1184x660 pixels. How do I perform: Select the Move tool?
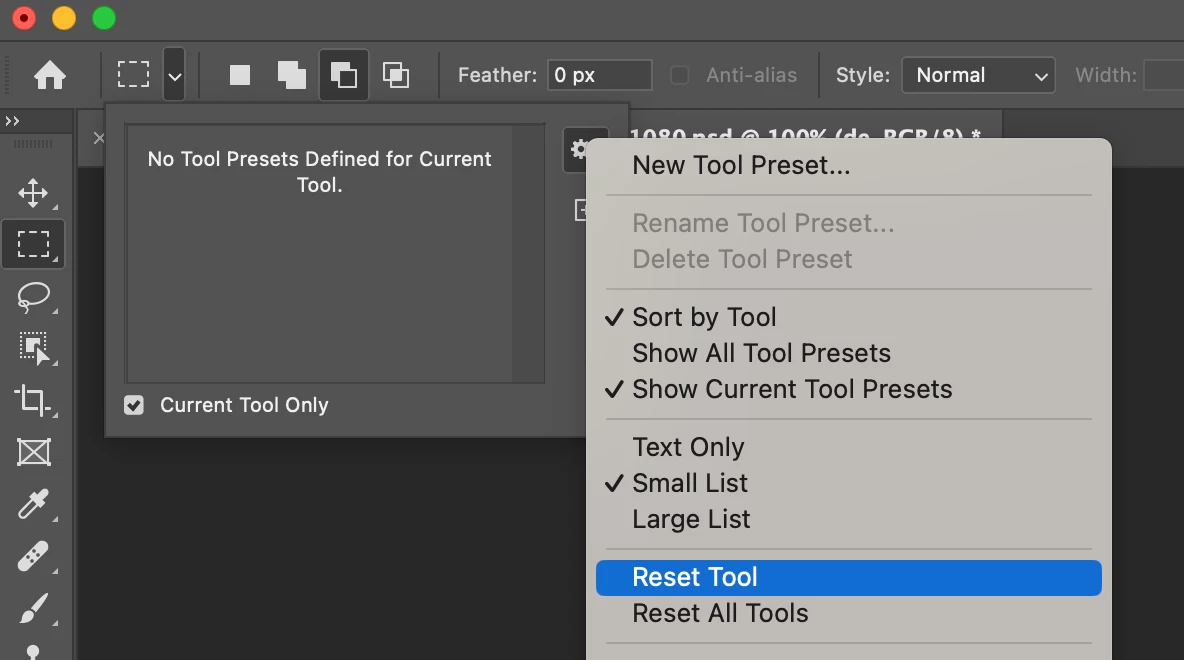point(33,193)
